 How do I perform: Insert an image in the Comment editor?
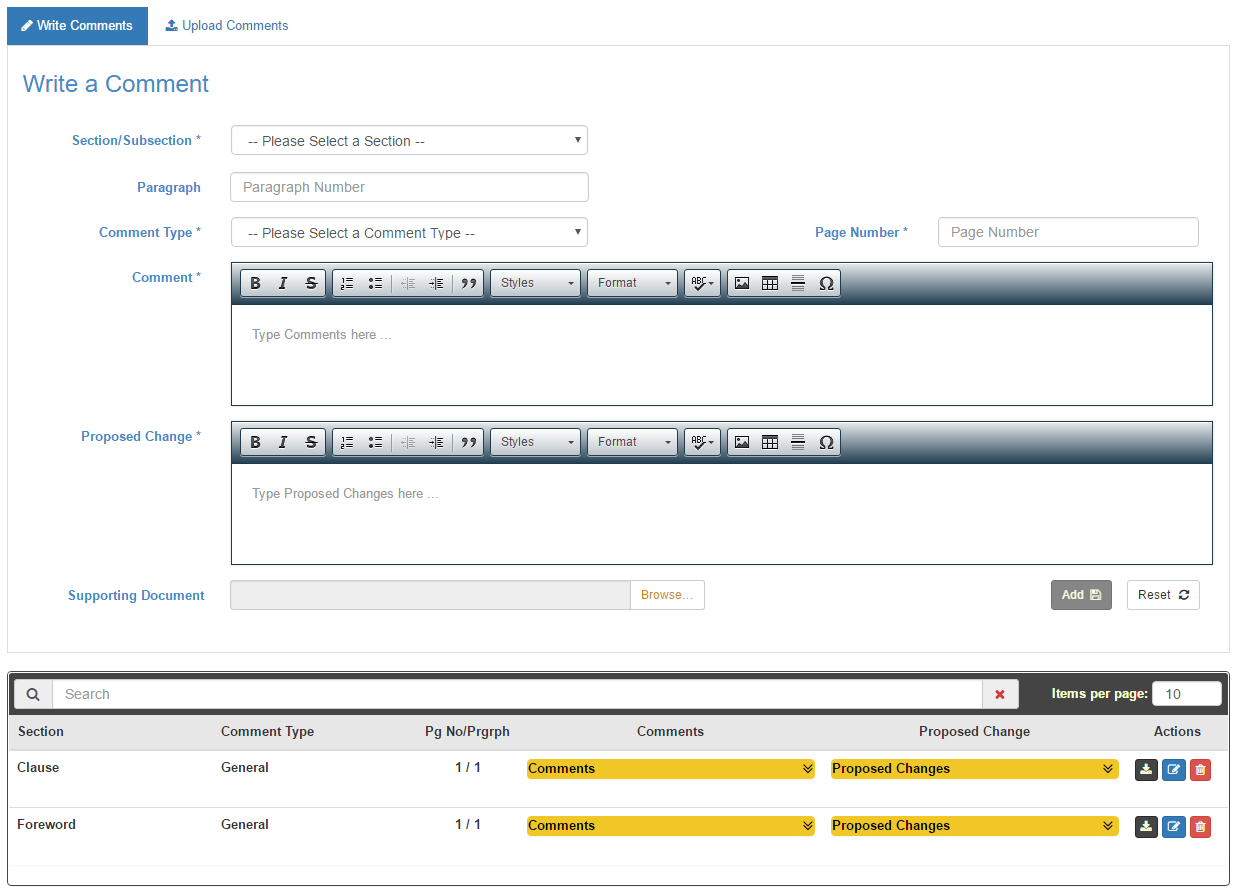click(741, 283)
